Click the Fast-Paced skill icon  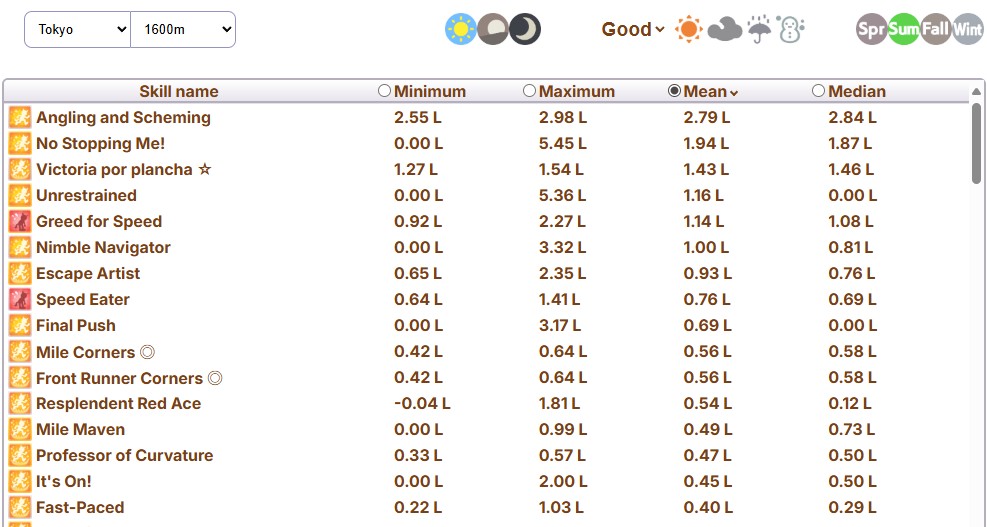click(x=20, y=507)
